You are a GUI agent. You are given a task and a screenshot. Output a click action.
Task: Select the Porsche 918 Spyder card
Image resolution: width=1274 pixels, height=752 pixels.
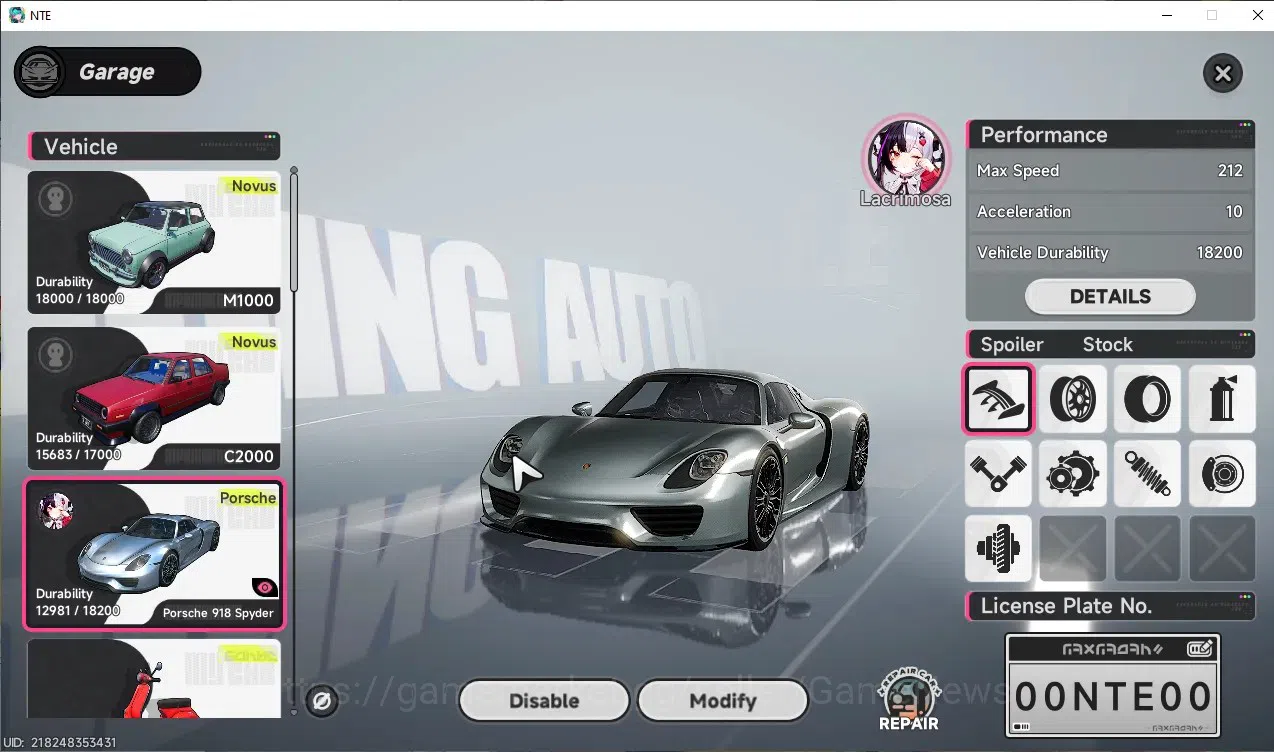click(153, 555)
